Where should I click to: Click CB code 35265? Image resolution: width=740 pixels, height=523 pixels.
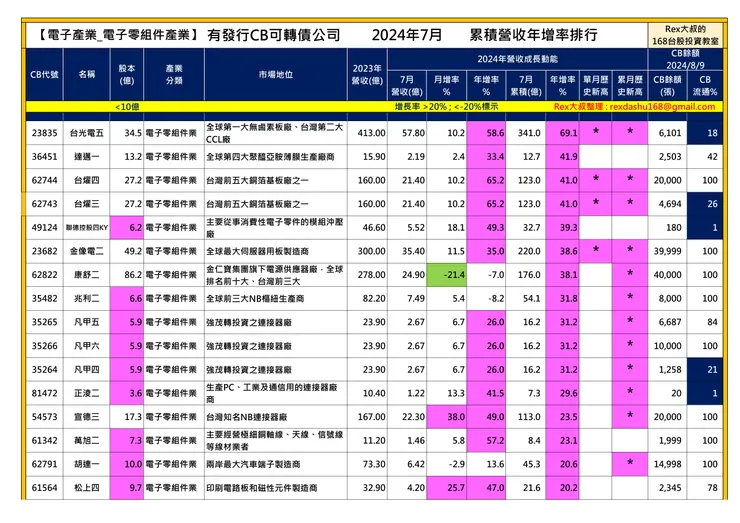(44, 322)
